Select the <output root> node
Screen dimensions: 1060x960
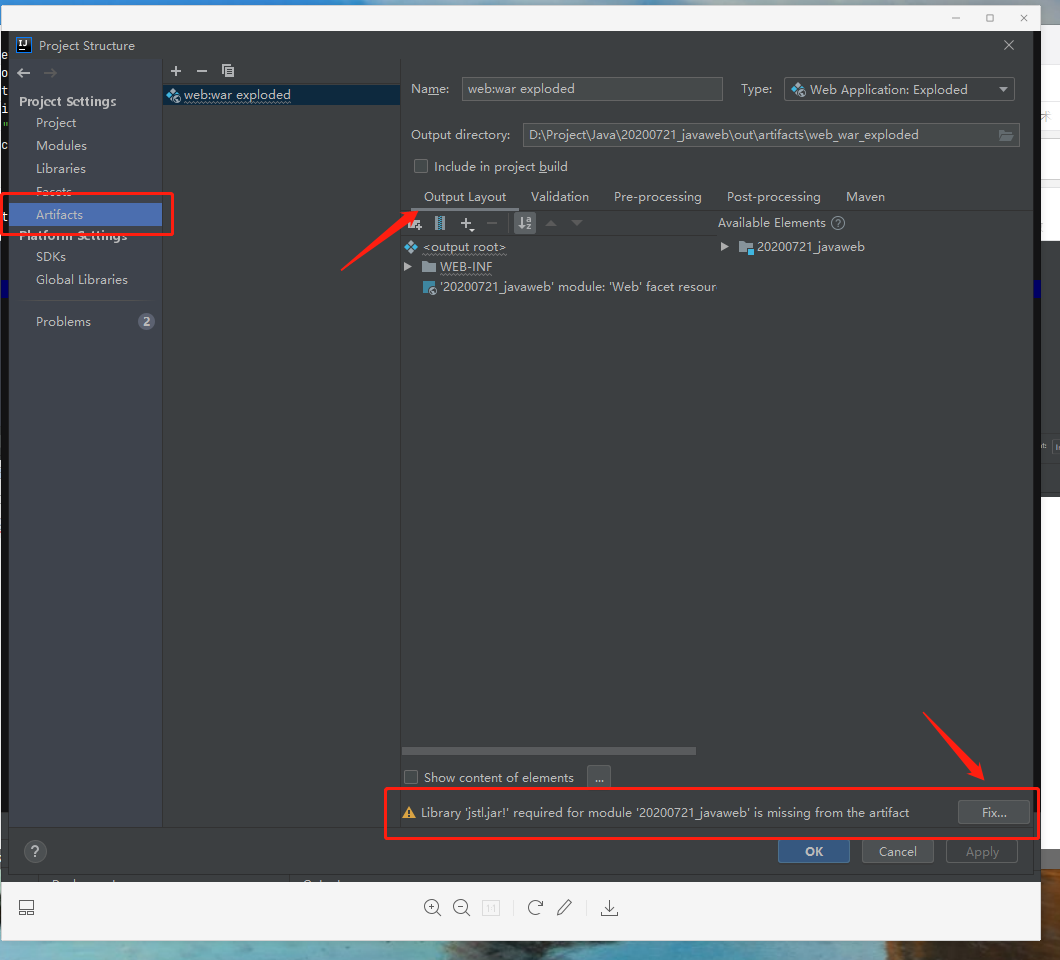pos(464,247)
